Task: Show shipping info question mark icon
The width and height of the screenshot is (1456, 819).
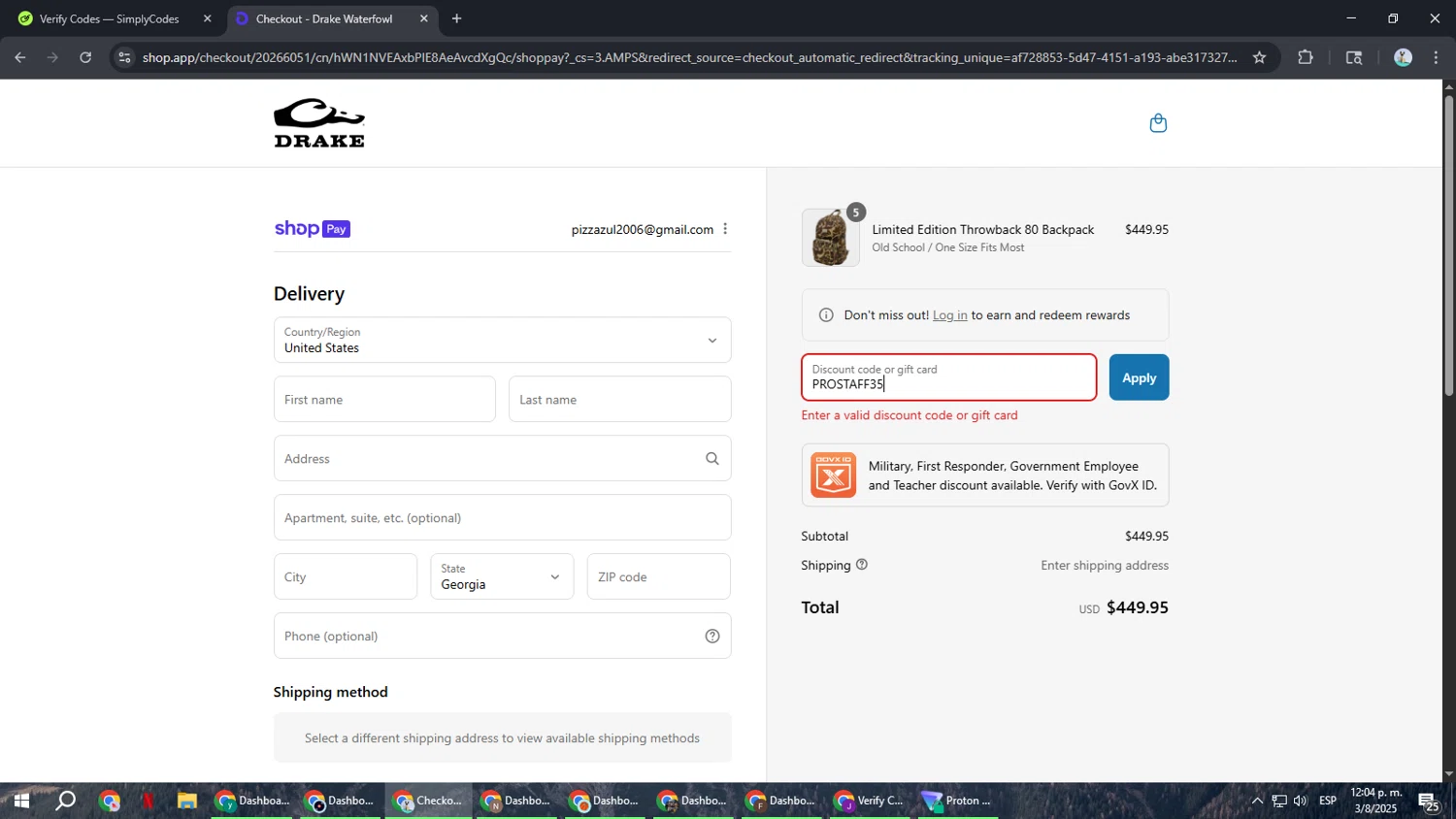Action: pyautogui.click(x=861, y=565)
